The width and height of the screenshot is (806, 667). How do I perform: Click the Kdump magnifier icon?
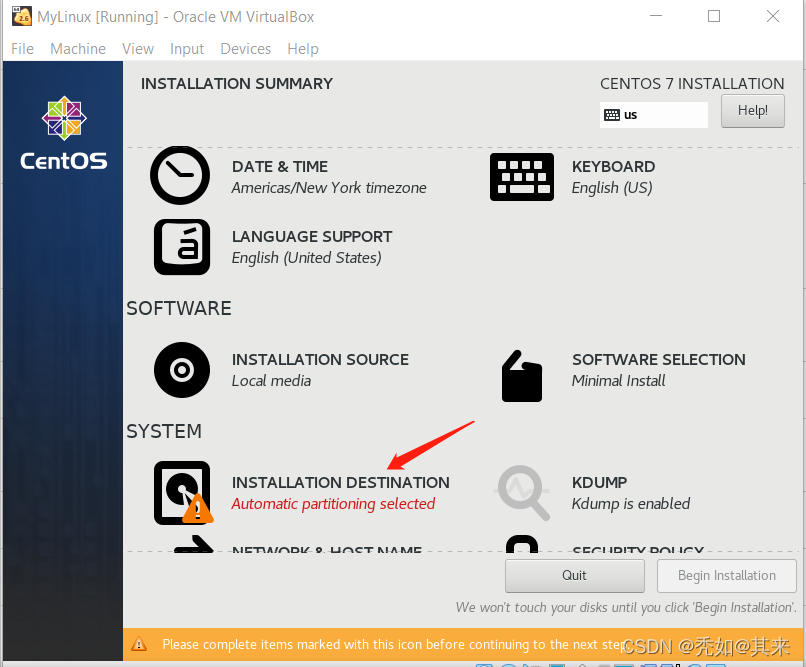coord(522,493)
